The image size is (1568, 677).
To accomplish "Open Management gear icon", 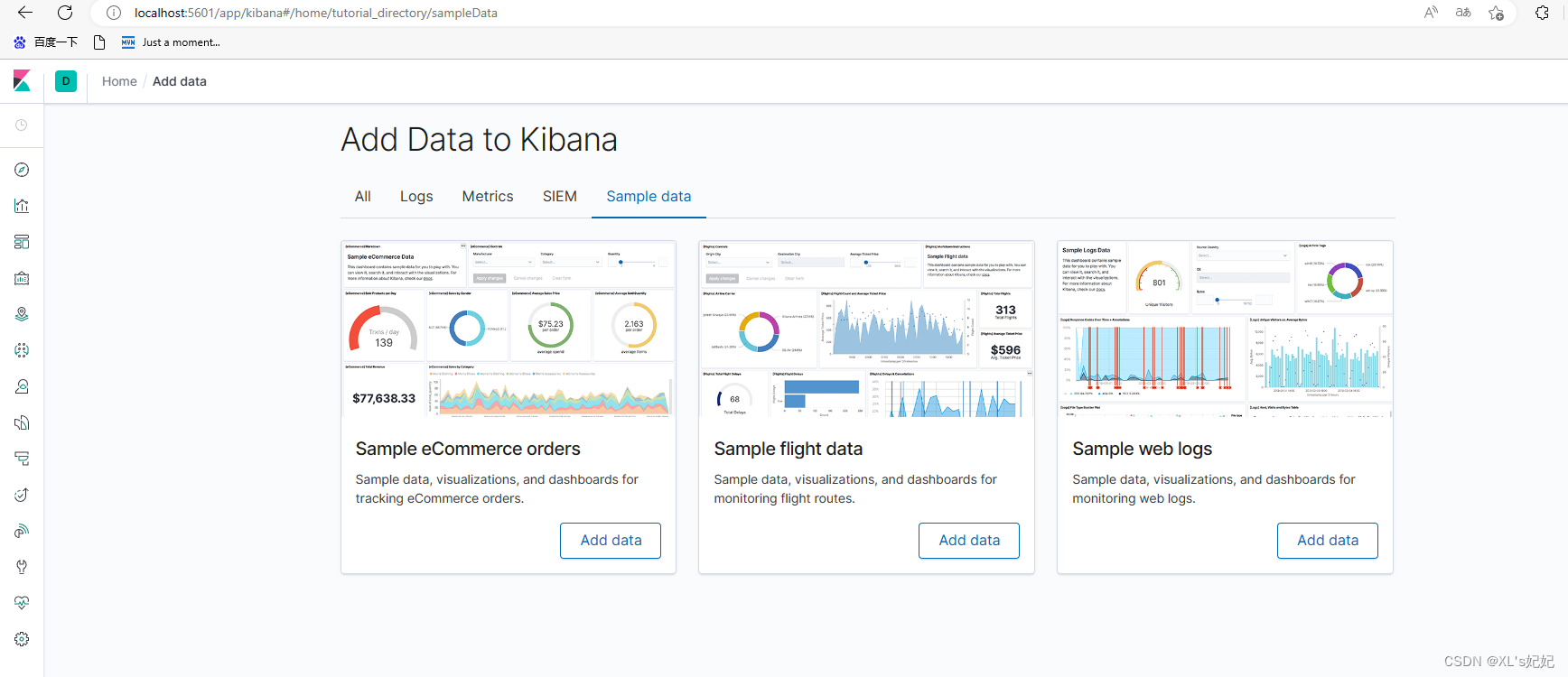I will 22,639.
